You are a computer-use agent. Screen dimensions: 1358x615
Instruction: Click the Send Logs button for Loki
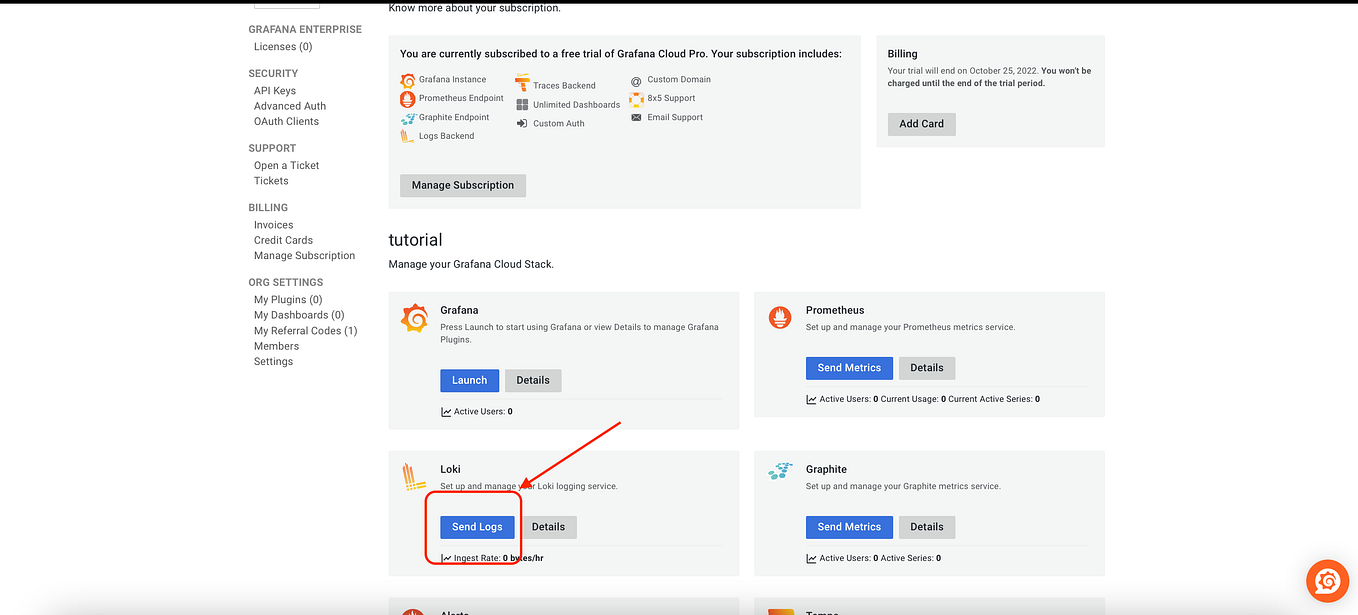[477, 526]
